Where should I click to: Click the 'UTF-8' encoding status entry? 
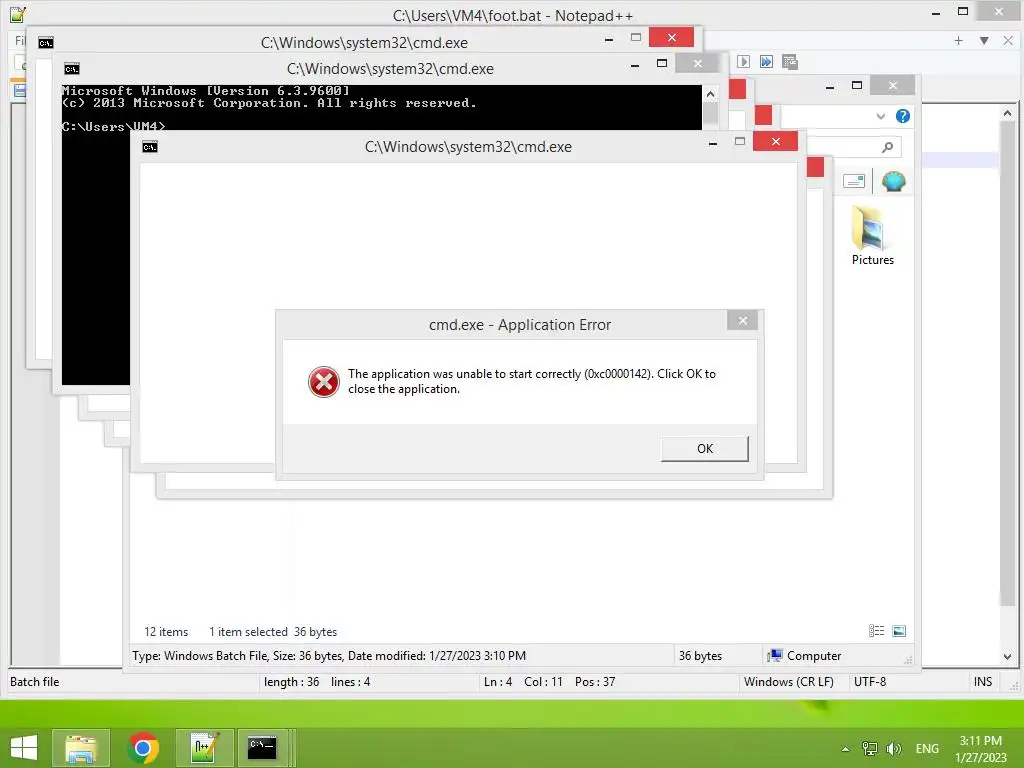click(870, 682)
